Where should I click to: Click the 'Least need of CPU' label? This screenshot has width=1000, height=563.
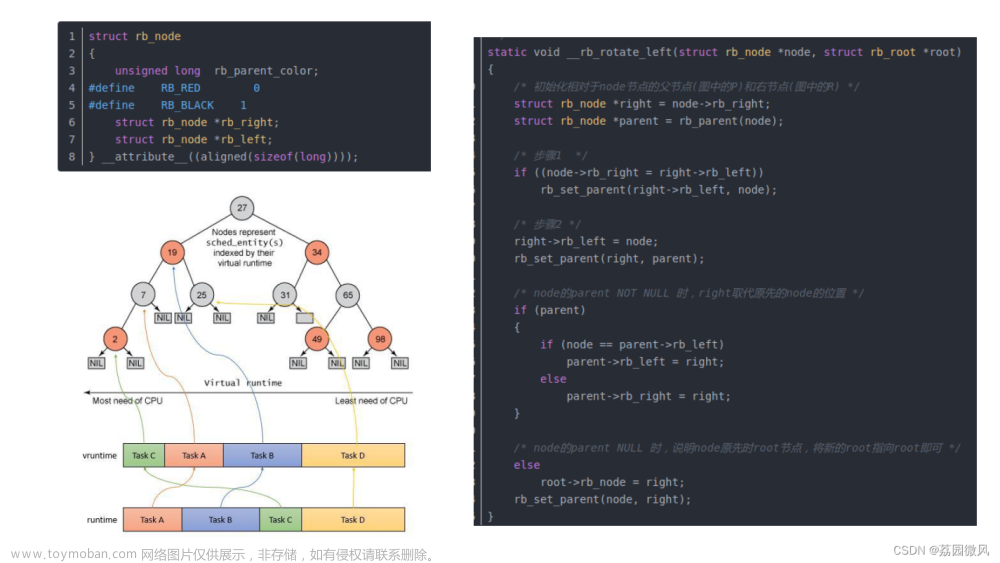tap(371, 400)
